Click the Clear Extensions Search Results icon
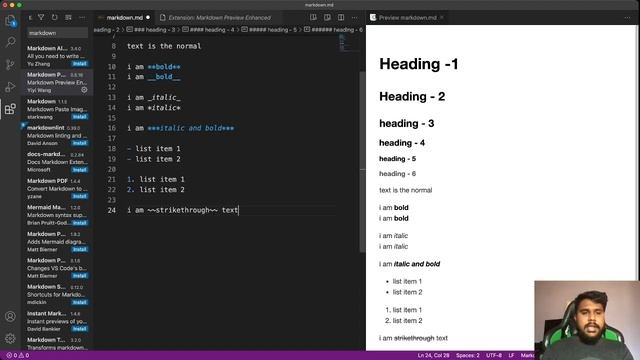 (x=68, y=18)
